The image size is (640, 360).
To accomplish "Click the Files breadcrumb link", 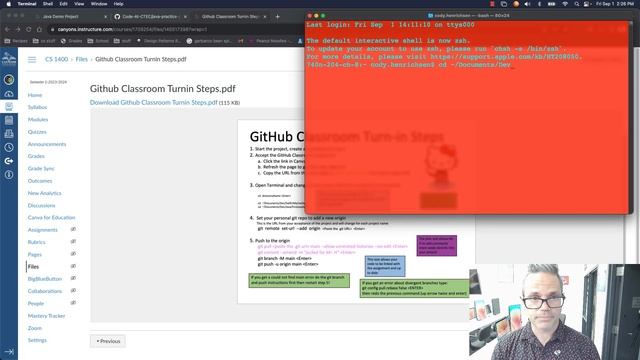I will pyautogui.click(x=82, y=59).
